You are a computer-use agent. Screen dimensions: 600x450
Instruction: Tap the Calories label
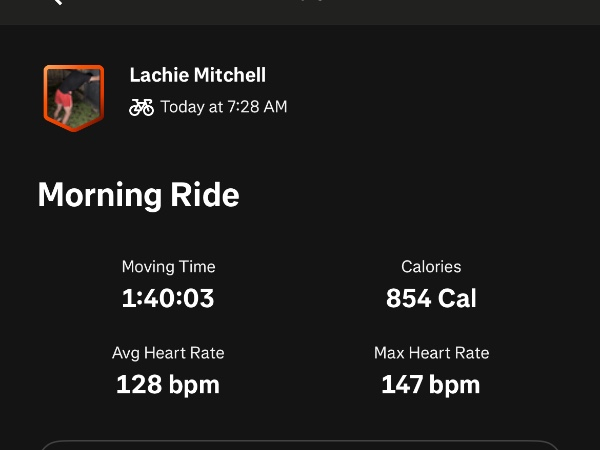tap(431, 267)
